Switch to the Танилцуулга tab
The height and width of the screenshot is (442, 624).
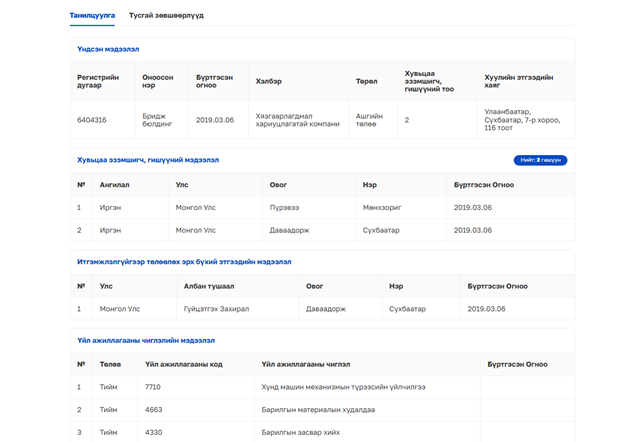pyautogui.click(x=92, y=16)
